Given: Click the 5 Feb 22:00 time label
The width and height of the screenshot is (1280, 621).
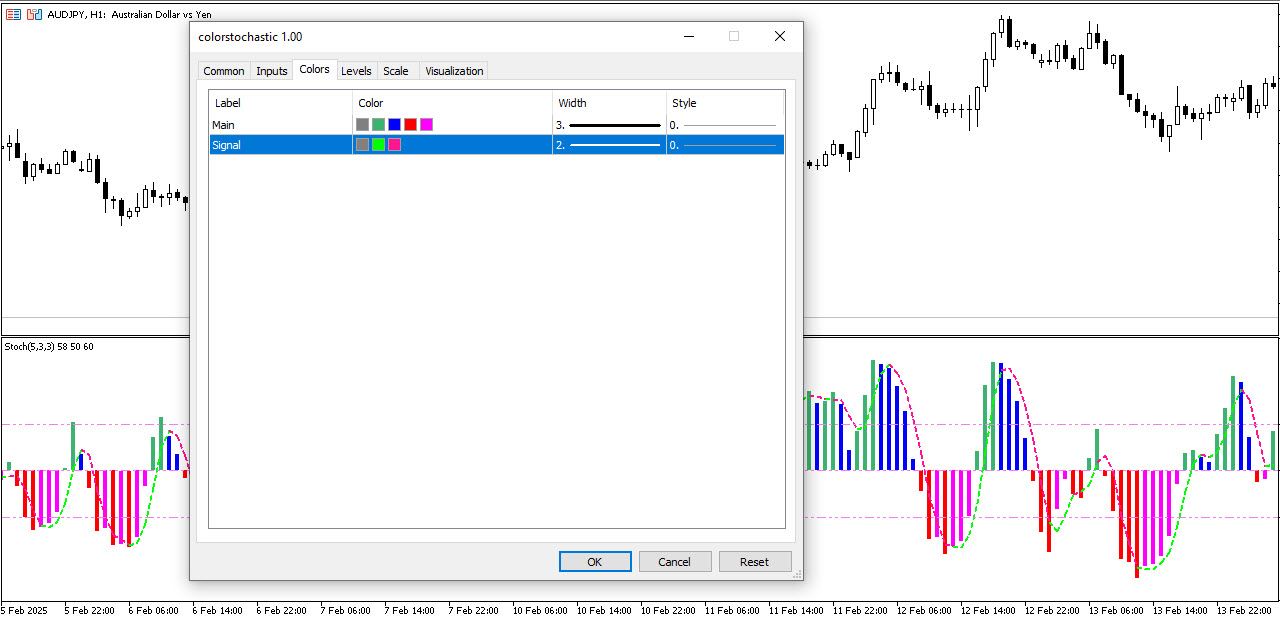Looking at the screenshot, I should coord(90,610).
